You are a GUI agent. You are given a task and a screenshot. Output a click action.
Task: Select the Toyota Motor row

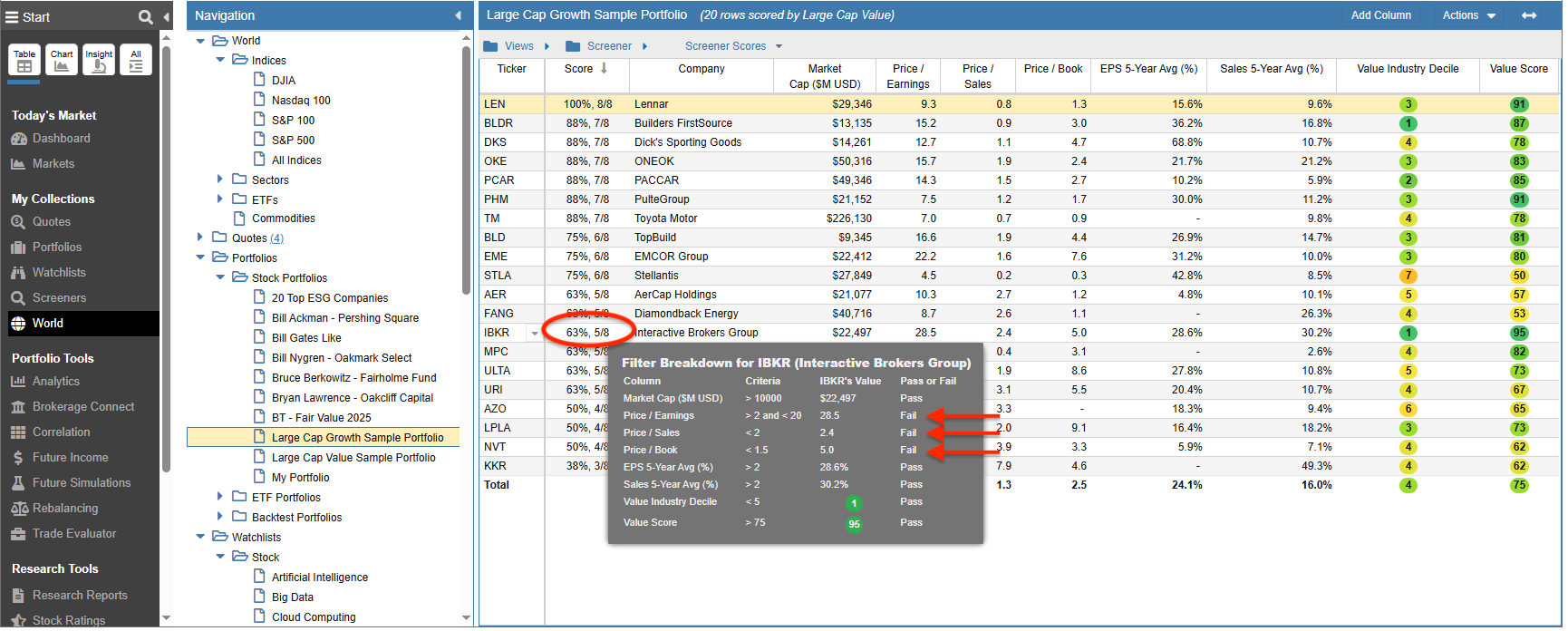click(1020, 218)
